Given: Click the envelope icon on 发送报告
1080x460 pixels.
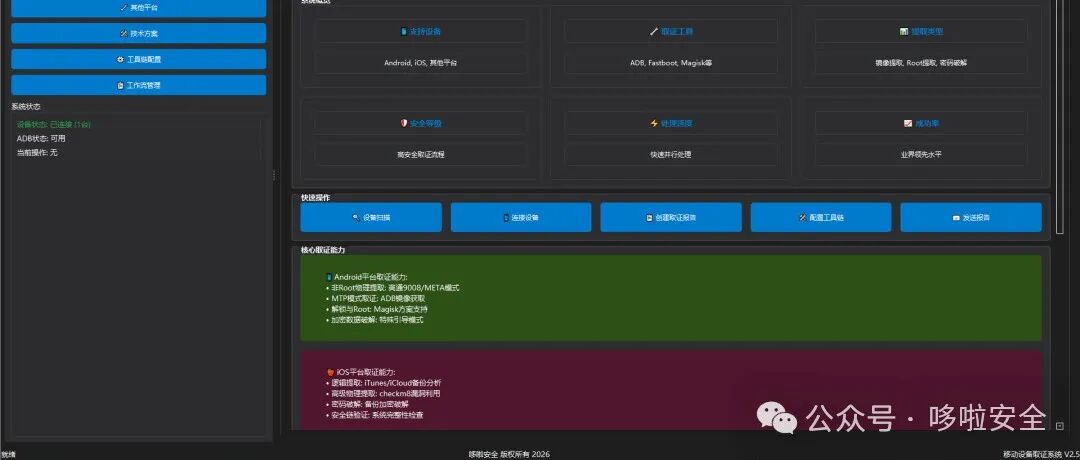Looking at the screenshot, I should tap(956, 218).
